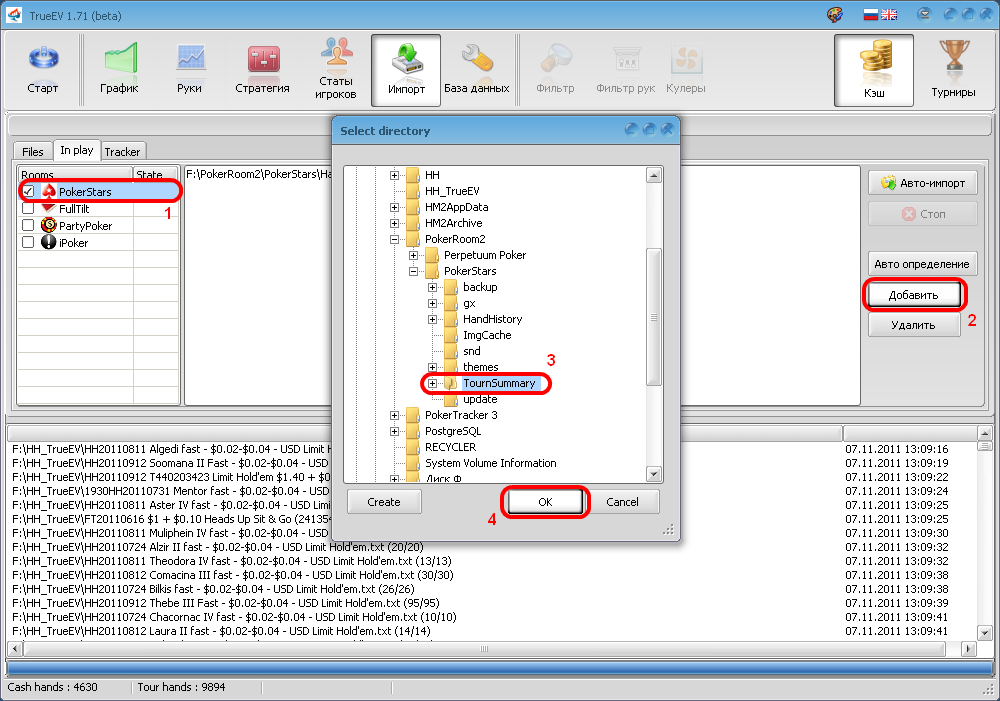This screenshot has width=1000, height=701.
Task: Click the Авто-импорт button
Action: (922, 183)
